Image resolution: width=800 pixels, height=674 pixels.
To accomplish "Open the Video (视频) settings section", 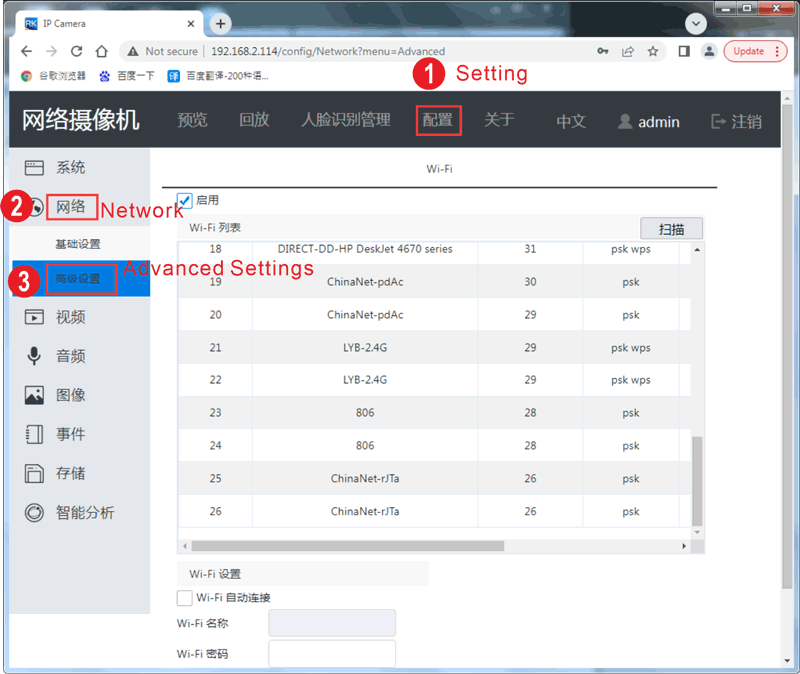I will (70, 317).
